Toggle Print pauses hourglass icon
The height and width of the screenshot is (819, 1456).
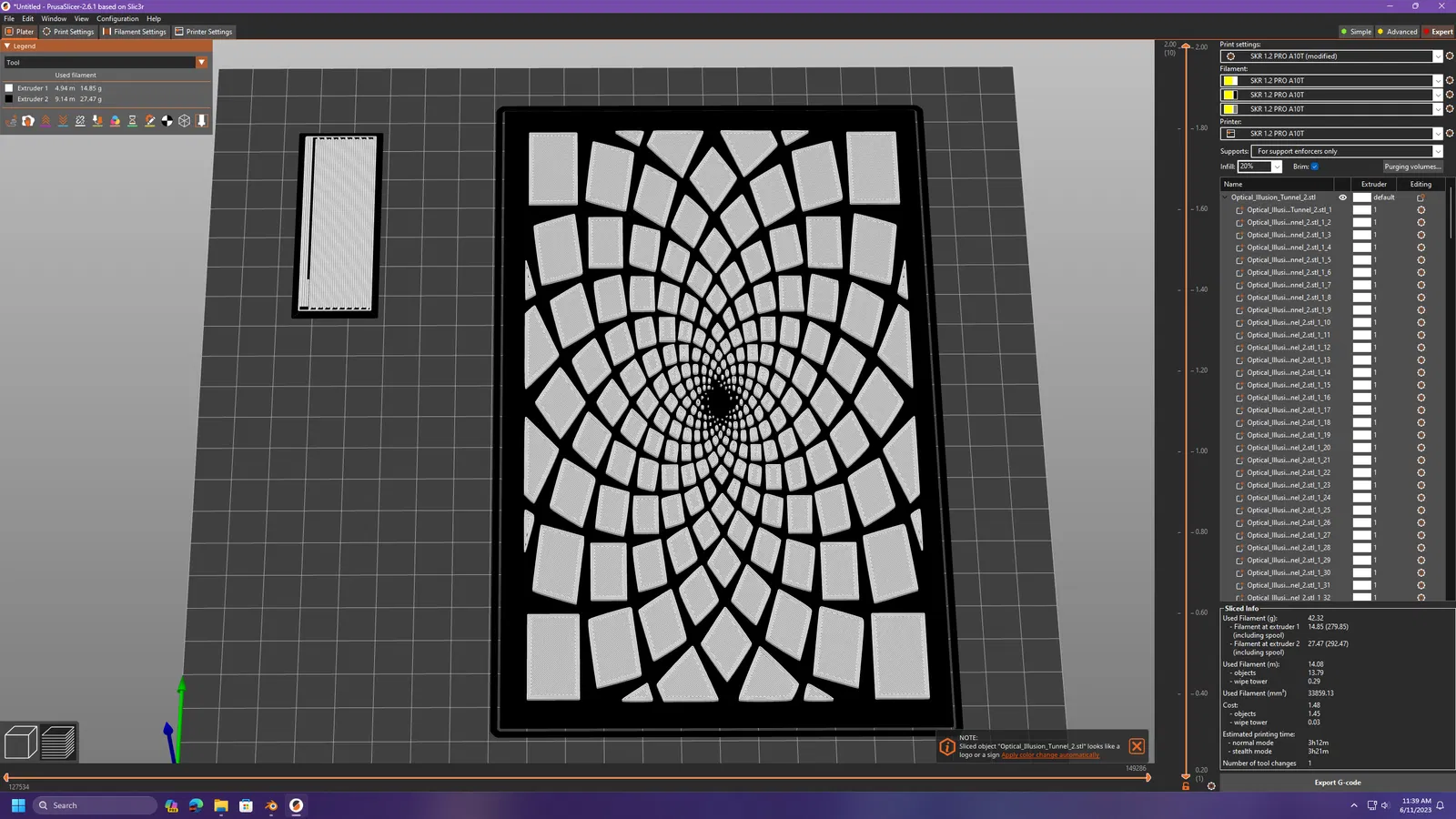(132, 121)
